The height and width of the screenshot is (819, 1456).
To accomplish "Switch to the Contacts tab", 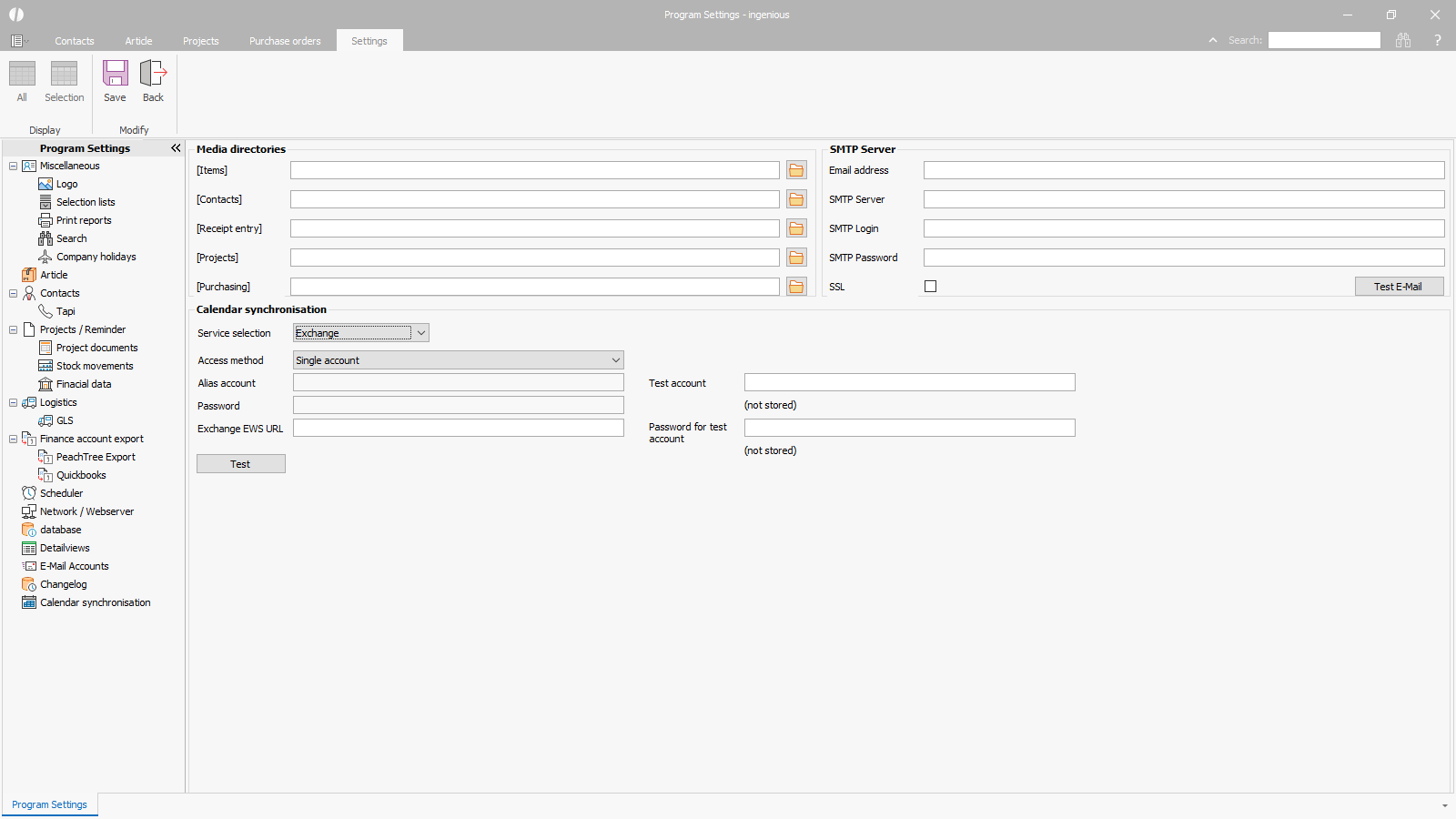I will 74,41.
